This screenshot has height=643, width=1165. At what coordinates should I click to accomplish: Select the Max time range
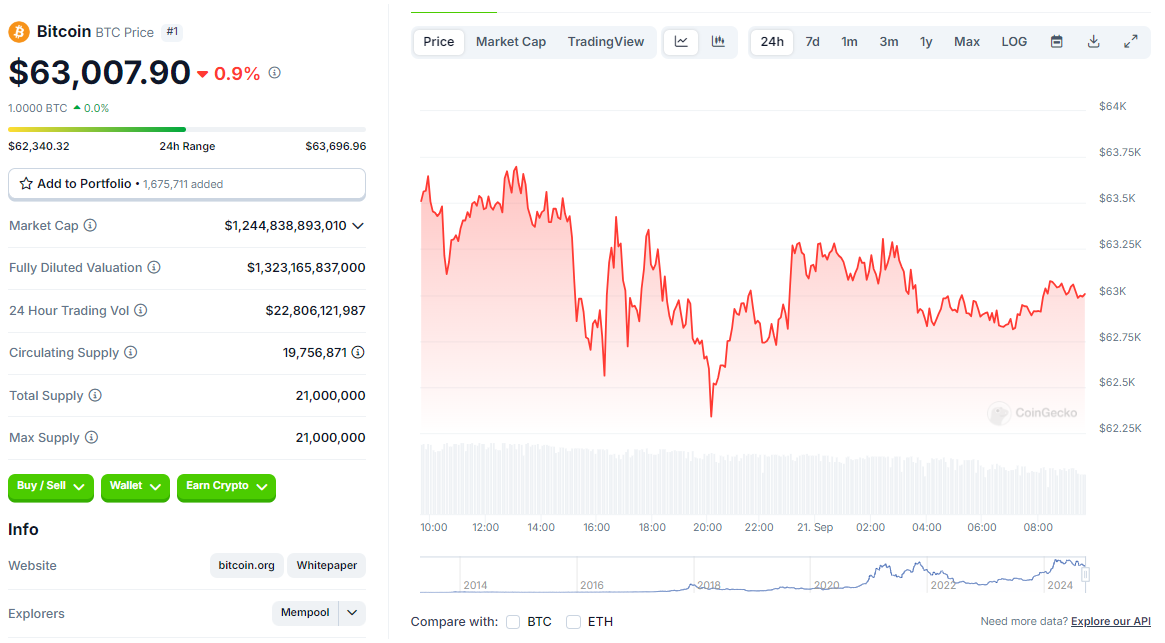click(x=967, y=42)
